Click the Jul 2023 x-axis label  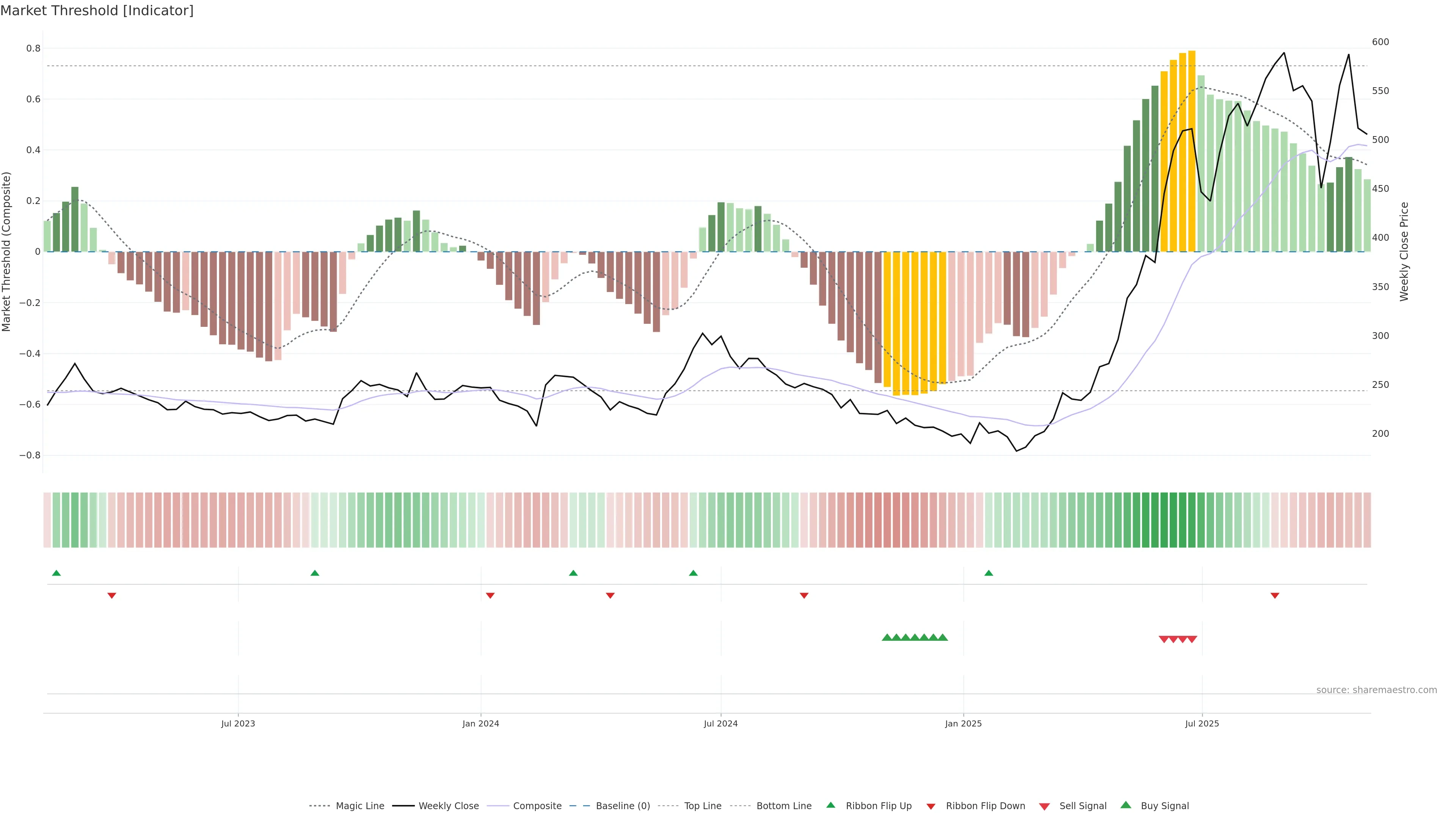pos(238,723)
